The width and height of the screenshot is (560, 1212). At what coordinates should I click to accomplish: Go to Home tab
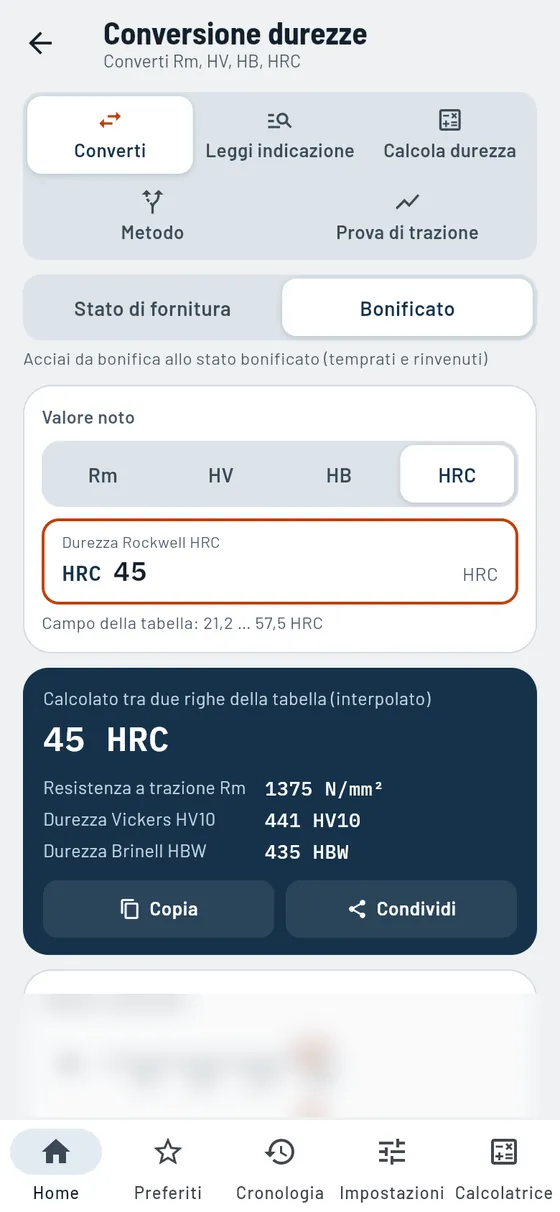pos(56,1166)
